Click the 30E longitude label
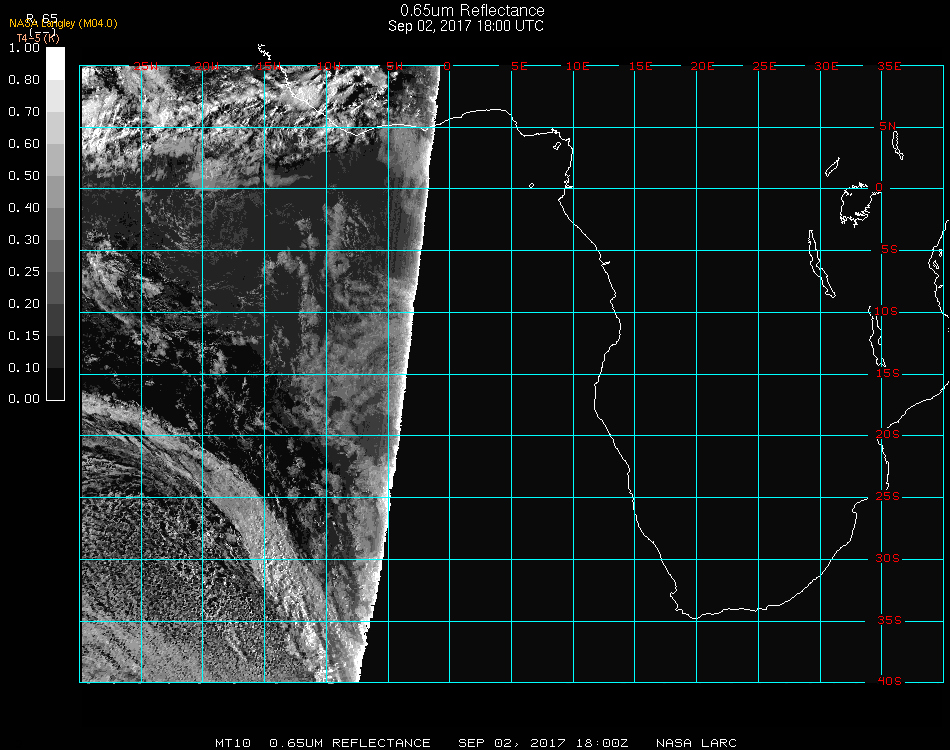Viewport: 950px width, 750px height. 826,66
